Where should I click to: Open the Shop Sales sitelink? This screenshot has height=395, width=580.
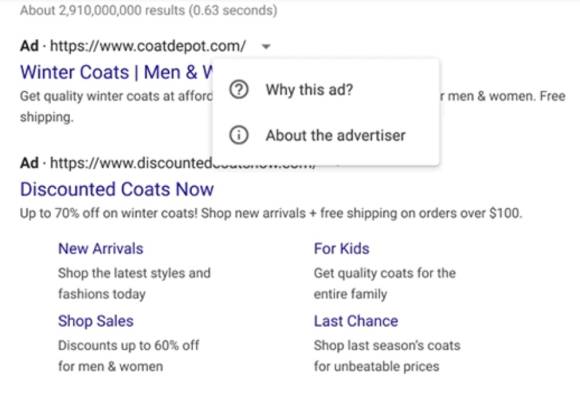coord(96,321)
